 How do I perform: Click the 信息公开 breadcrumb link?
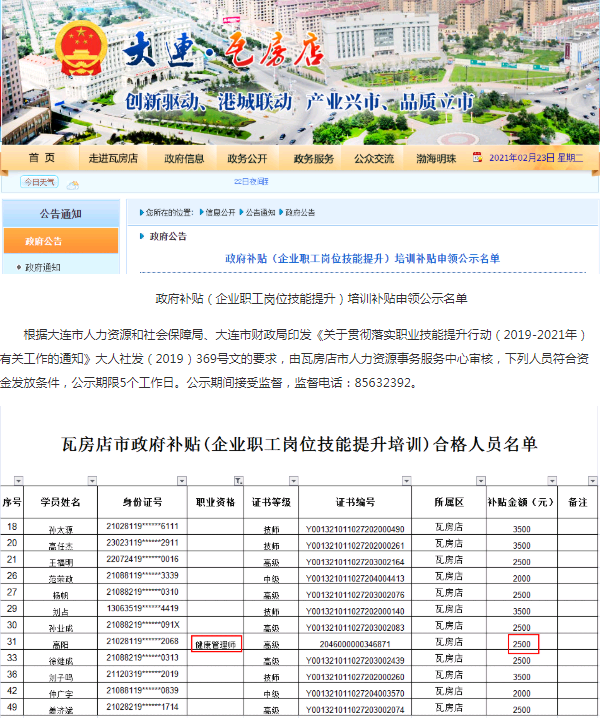point(220,212)
